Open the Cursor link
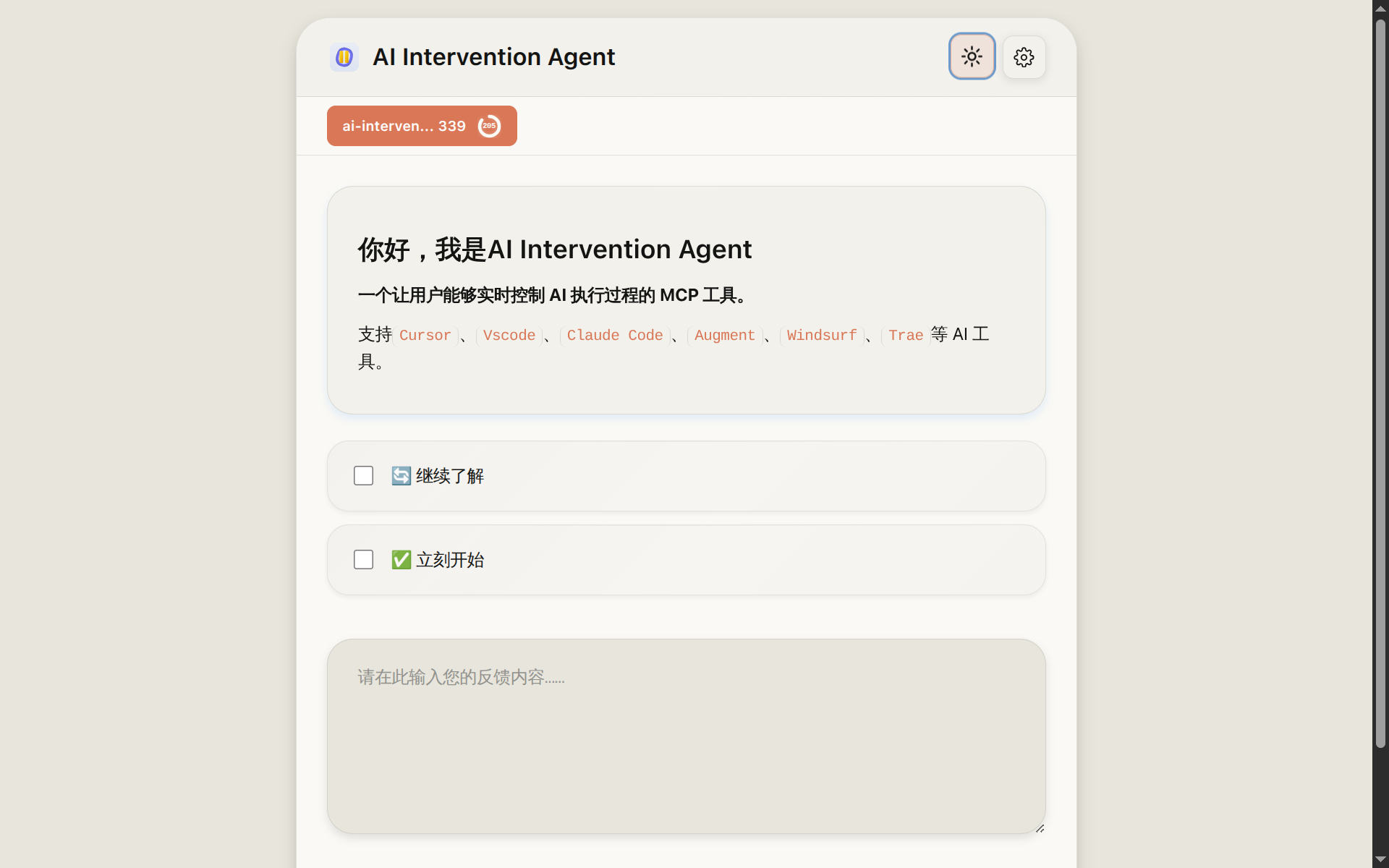The height and width of the screenshot is (868, 1389). click(x=425, y=335)
